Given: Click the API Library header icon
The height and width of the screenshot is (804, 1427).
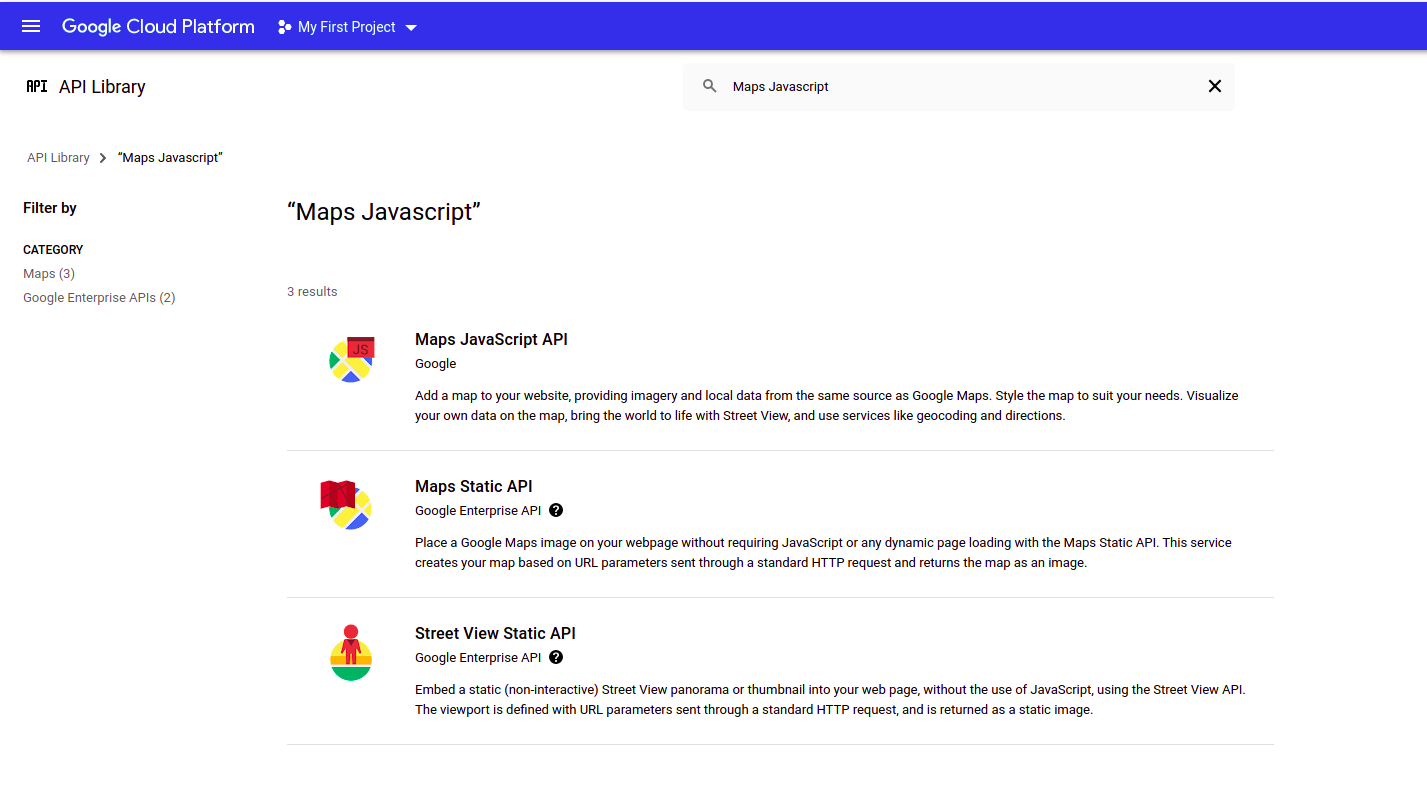Looking at the screenshot, I should [37, 87].
